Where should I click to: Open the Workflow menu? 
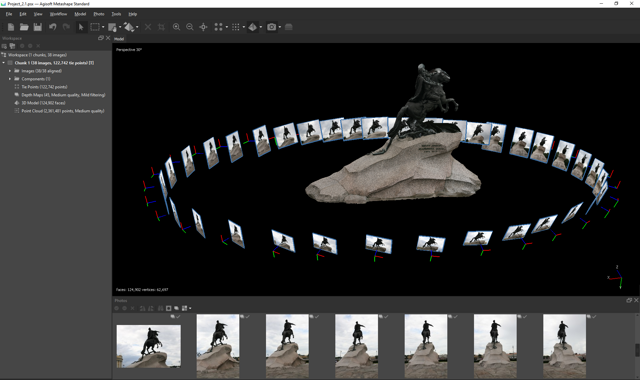point(58,14)
